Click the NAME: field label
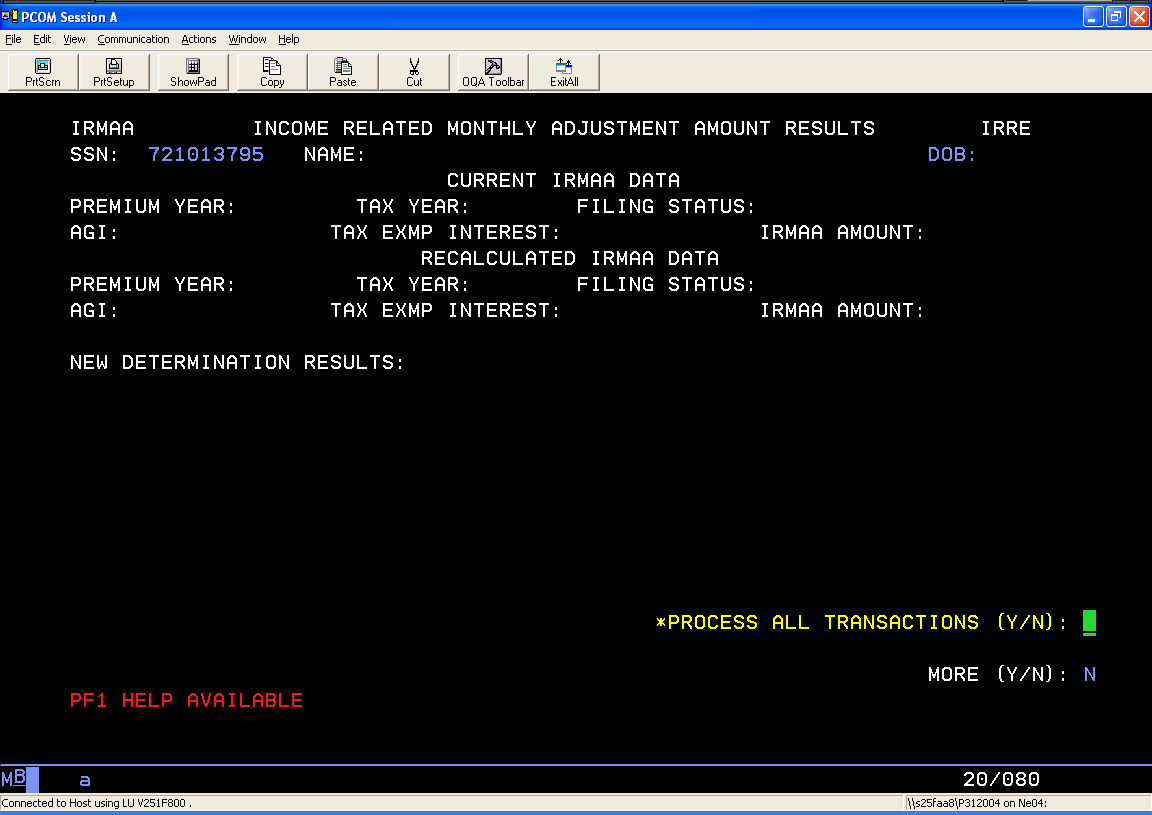 pyautogui.click(x=334, y=154)
